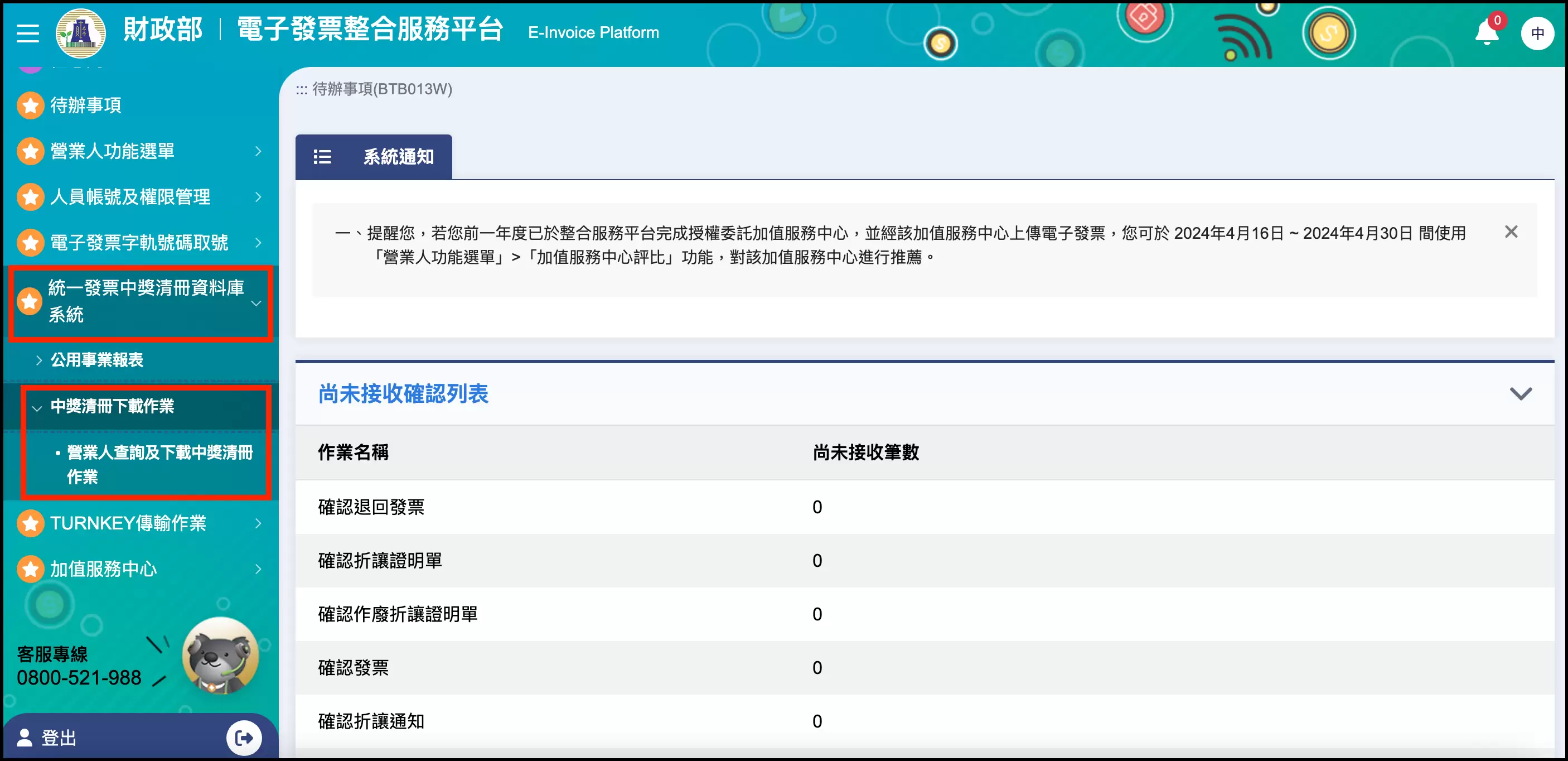Open the TURNKEY傳輸作業 menu item
Image resolution: width=1568 pixels, height=761 pixels.
(x=128, y=523)
